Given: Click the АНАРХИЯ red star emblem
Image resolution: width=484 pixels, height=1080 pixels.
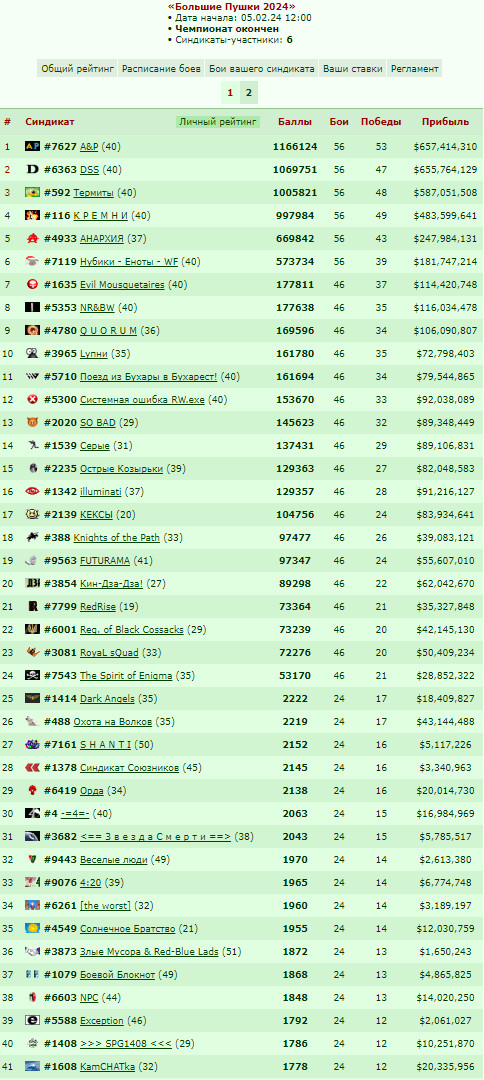Looking at the screenshot, I should (x=32, y=238).
